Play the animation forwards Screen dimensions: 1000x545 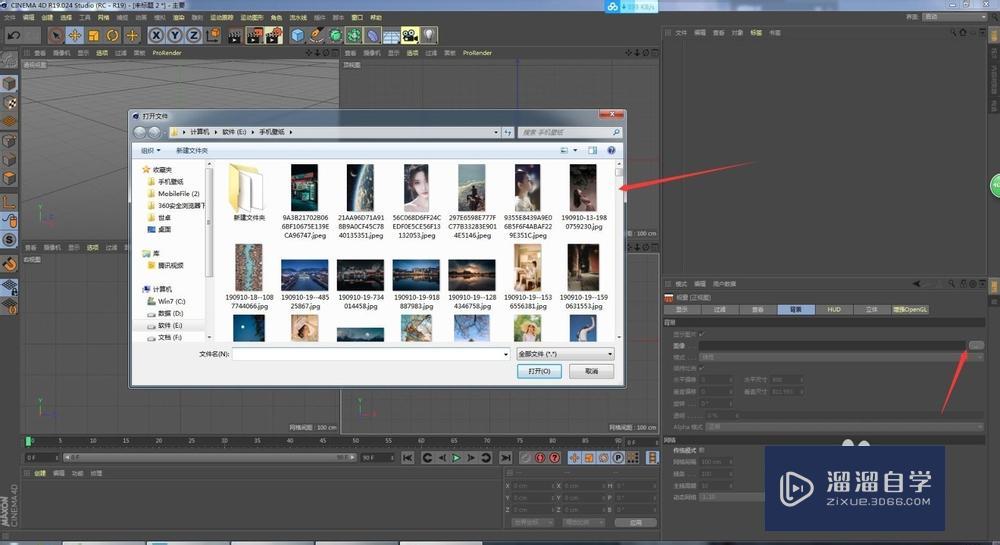click(x=456, y=458)
